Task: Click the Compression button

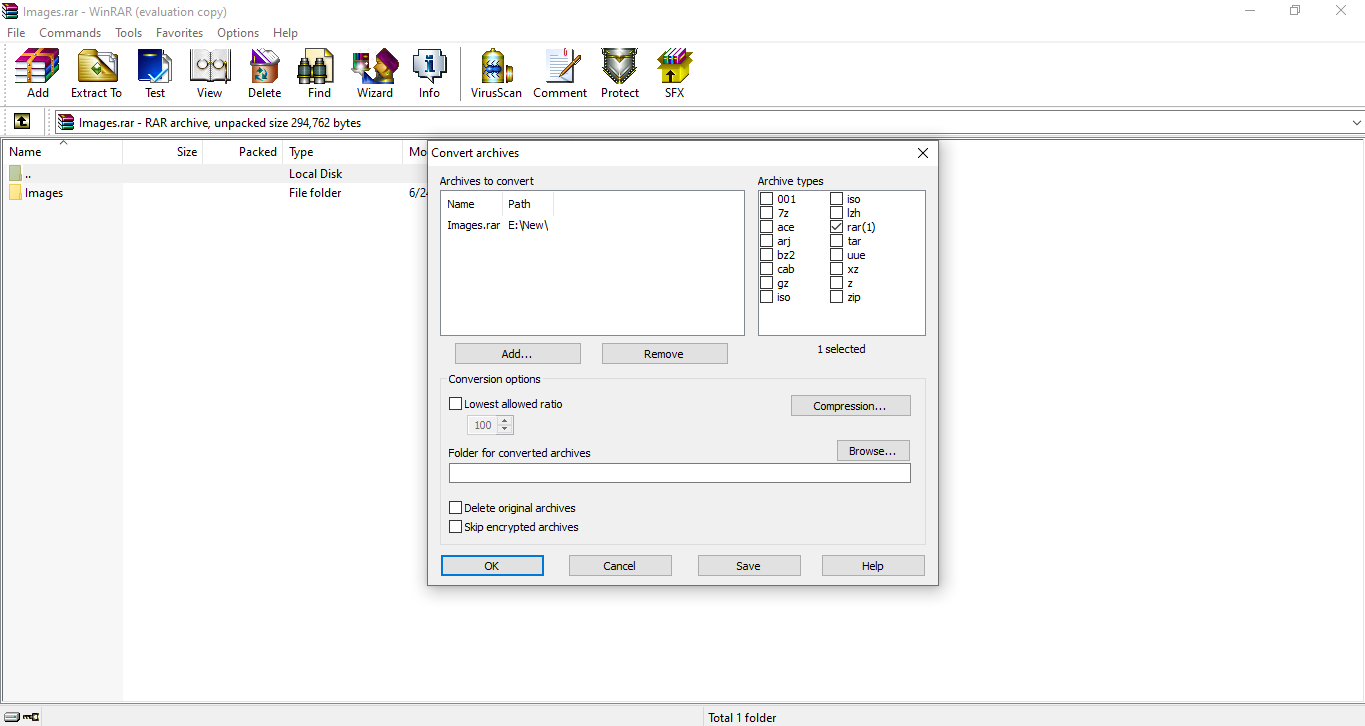Action: click(x=850, y=405)
